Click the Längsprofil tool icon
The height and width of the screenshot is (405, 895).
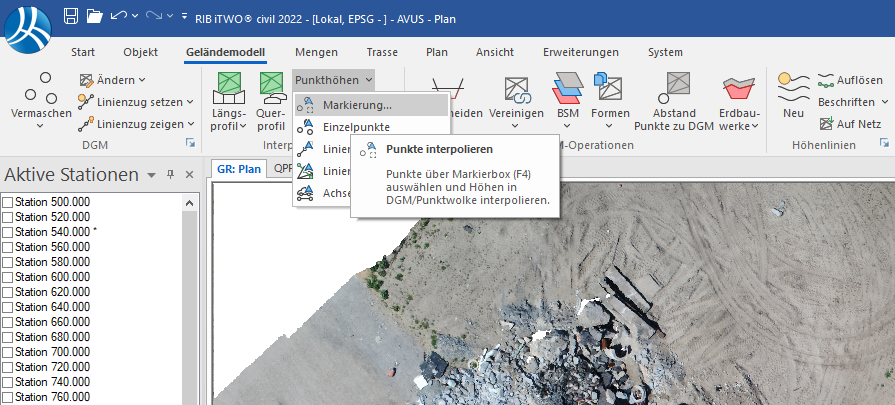click(x=230, y=88)
